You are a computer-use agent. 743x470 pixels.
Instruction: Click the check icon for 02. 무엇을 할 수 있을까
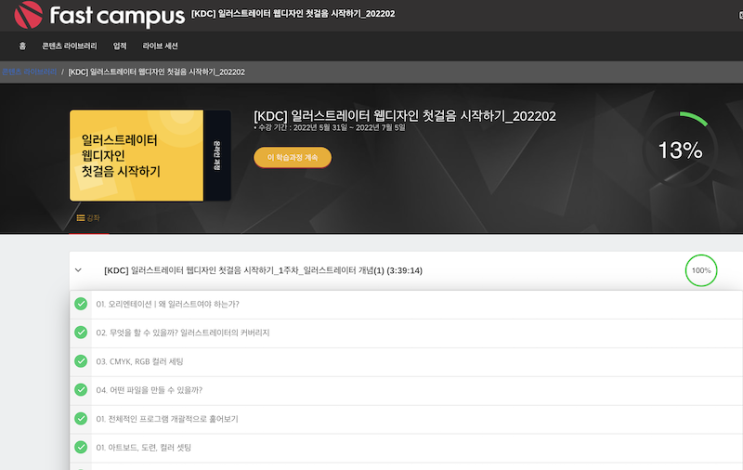click(81, 332)
